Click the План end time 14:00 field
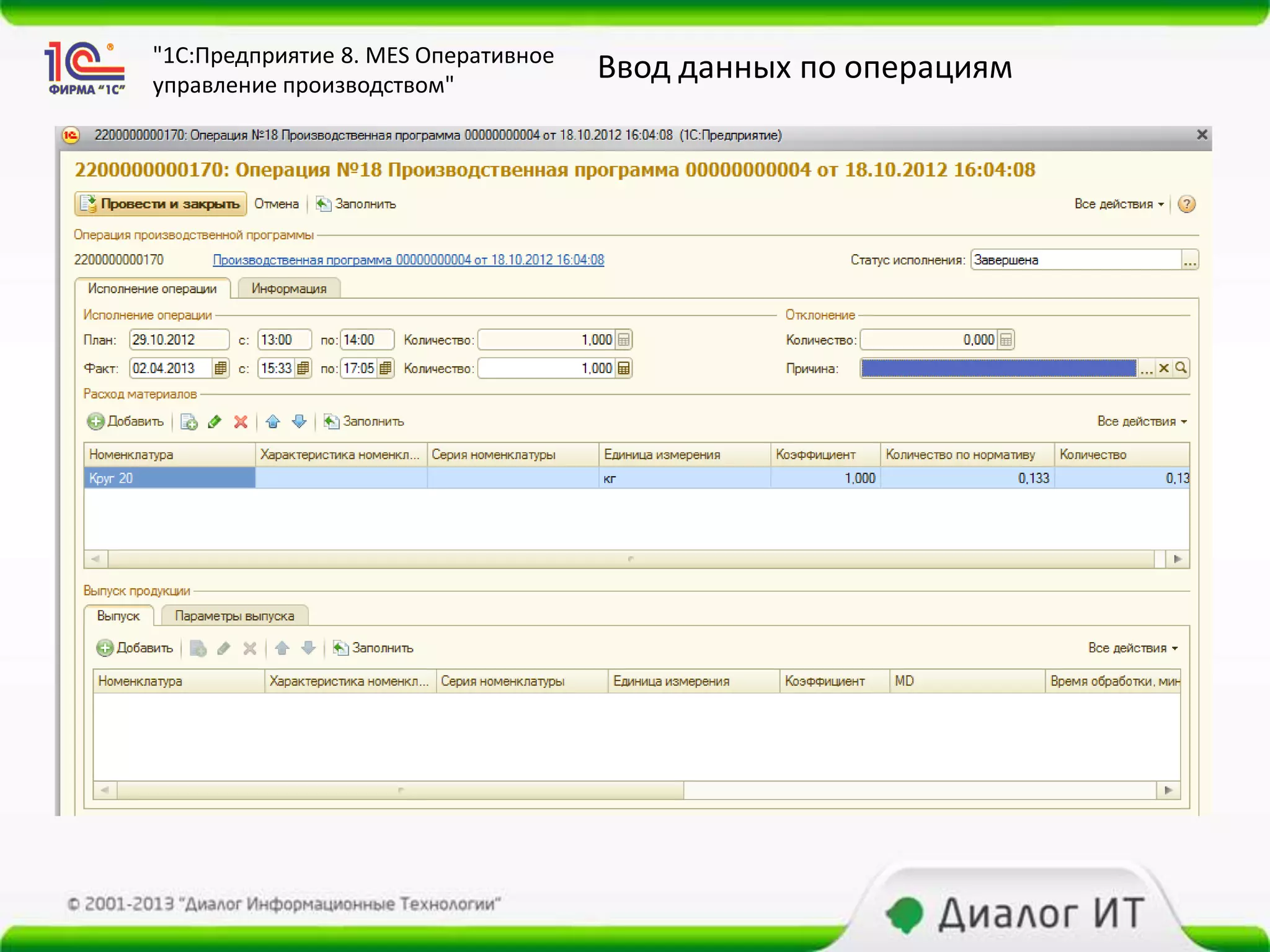The height and width of the screenshot is (952, 1270). [367, 340]
